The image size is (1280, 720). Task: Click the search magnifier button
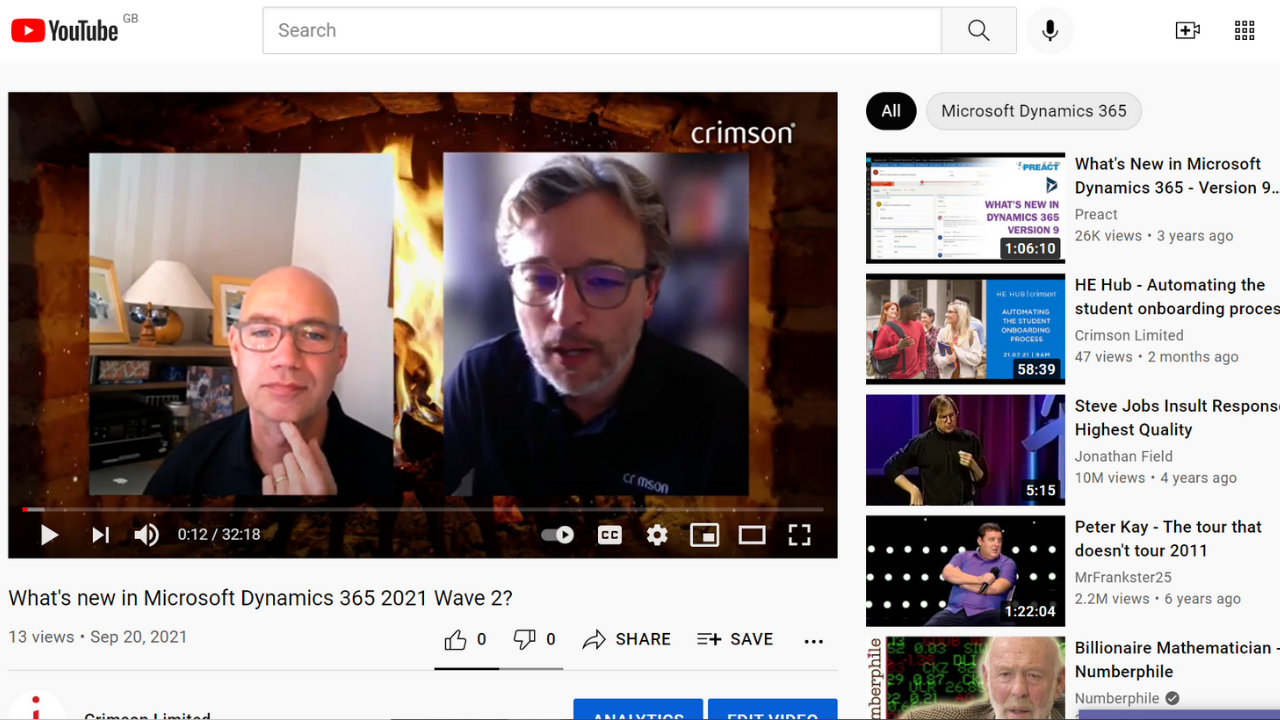[978, 31]
